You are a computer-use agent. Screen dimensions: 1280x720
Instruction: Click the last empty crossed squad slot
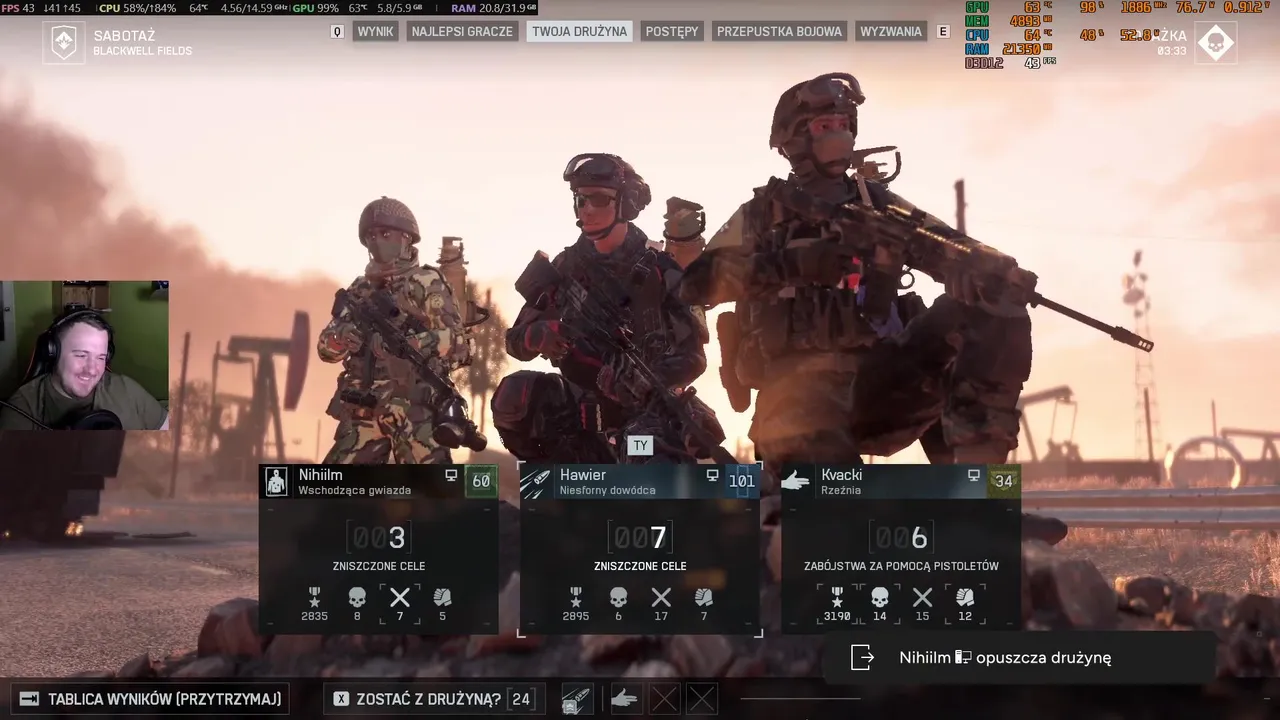702,699
